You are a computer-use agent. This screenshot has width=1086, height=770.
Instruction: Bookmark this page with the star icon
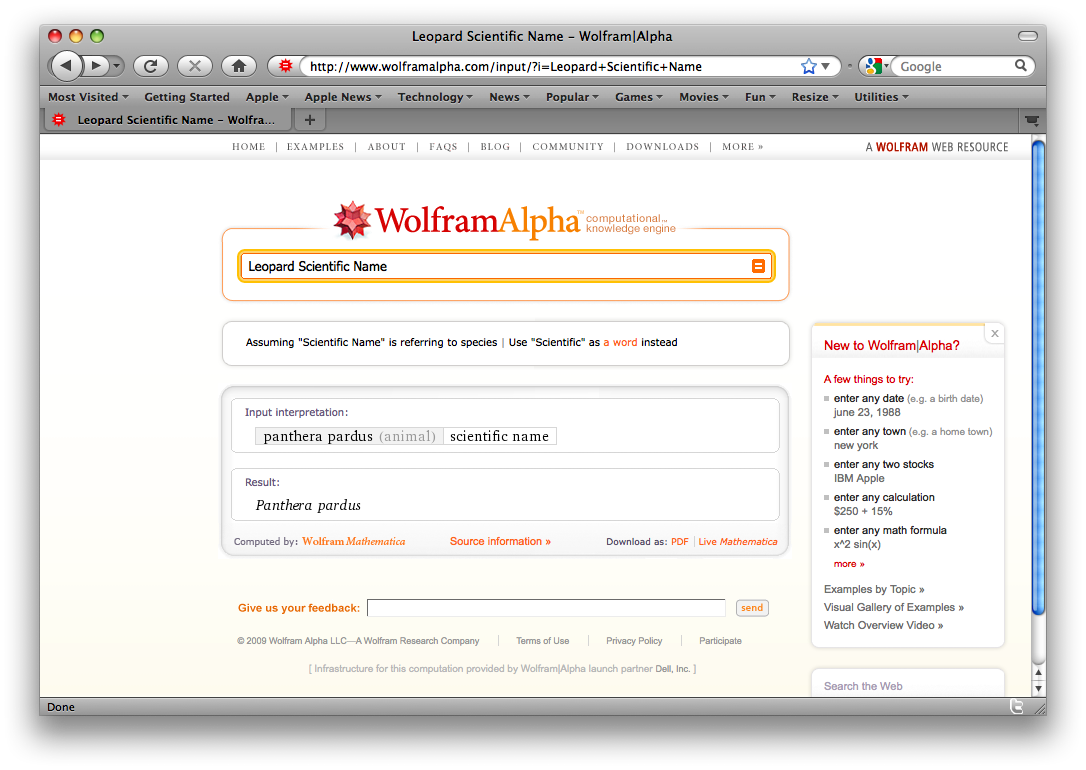(x=808, y=66)
